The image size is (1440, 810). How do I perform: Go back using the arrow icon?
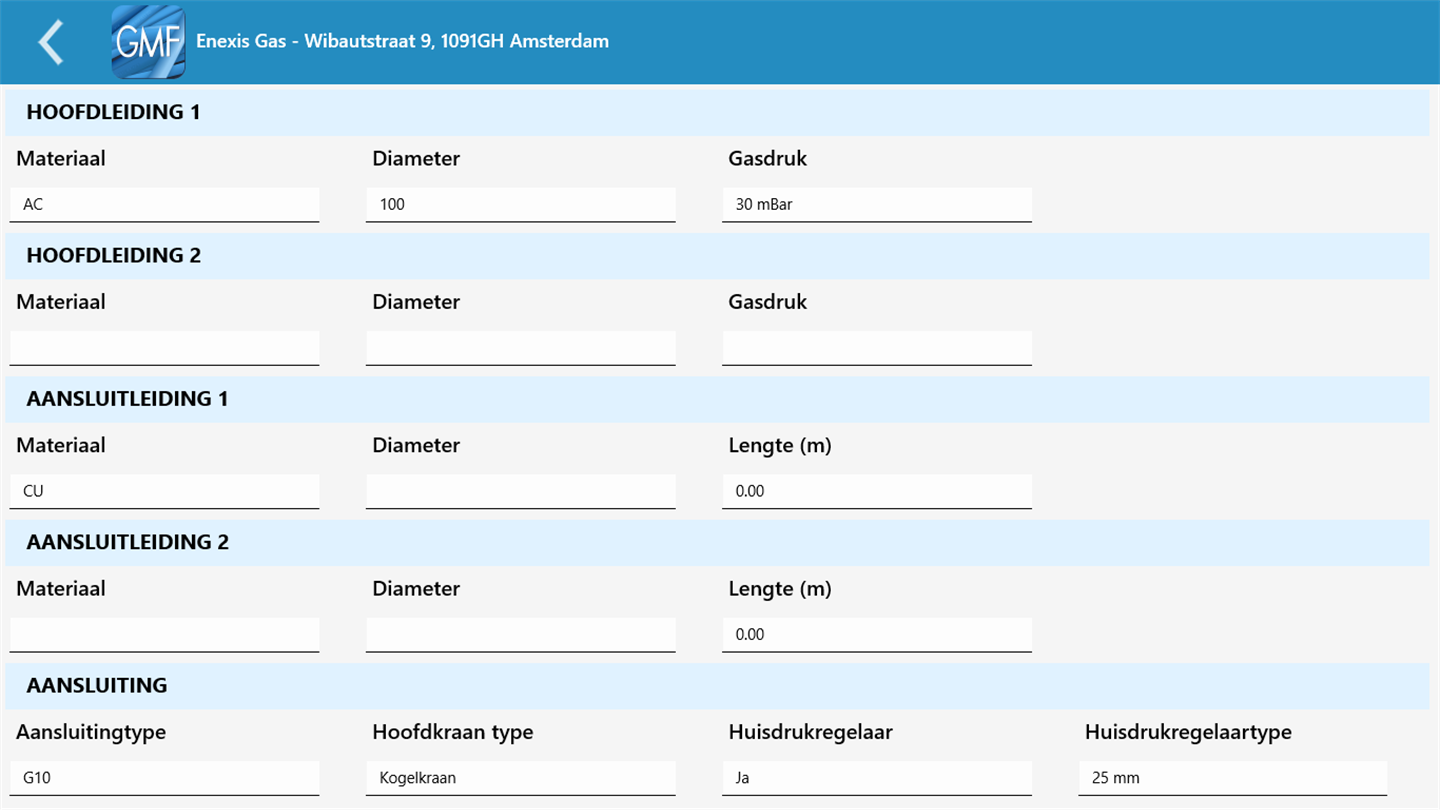point(51,42)
